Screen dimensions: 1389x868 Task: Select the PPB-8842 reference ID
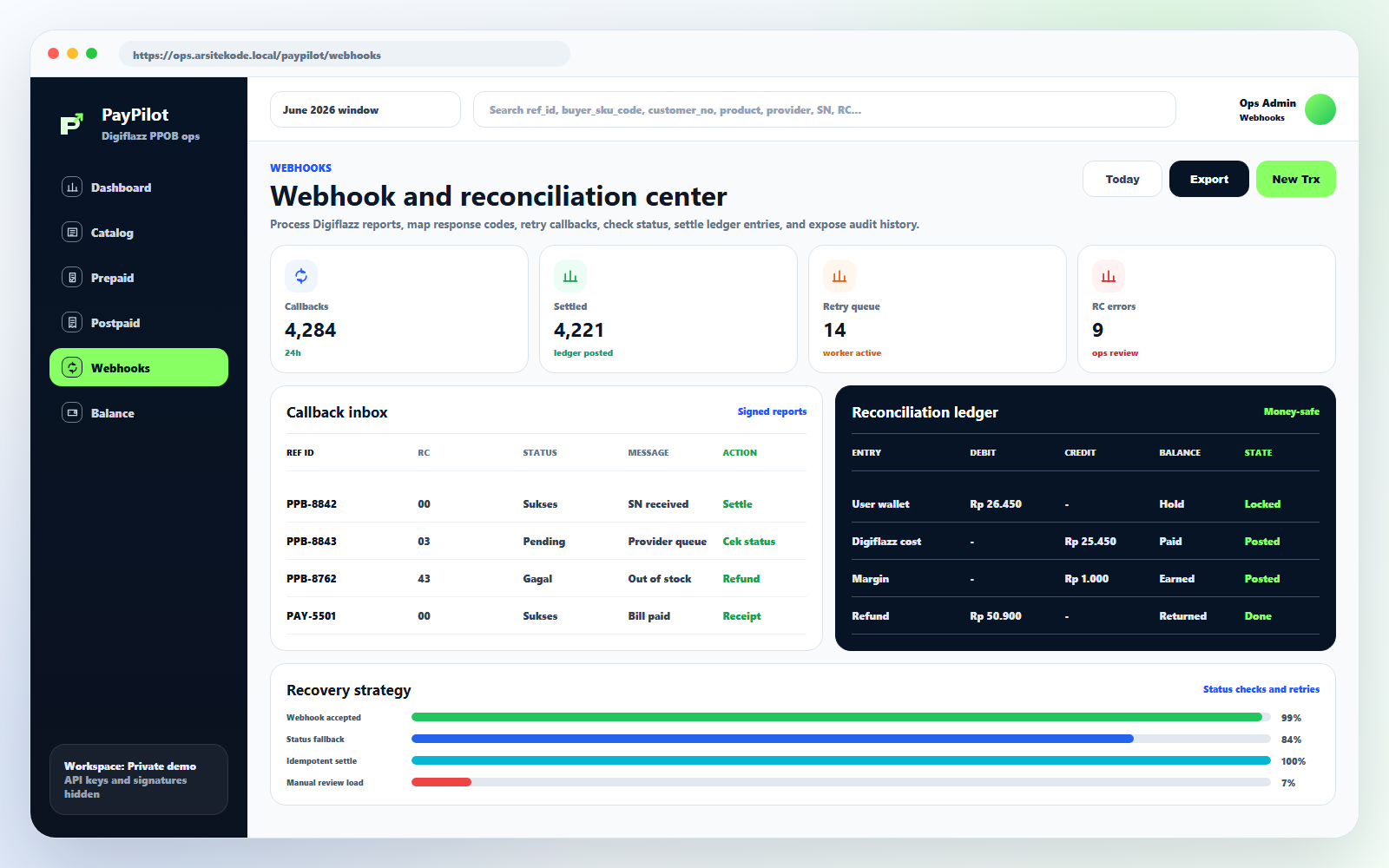(x=312, y=503)
